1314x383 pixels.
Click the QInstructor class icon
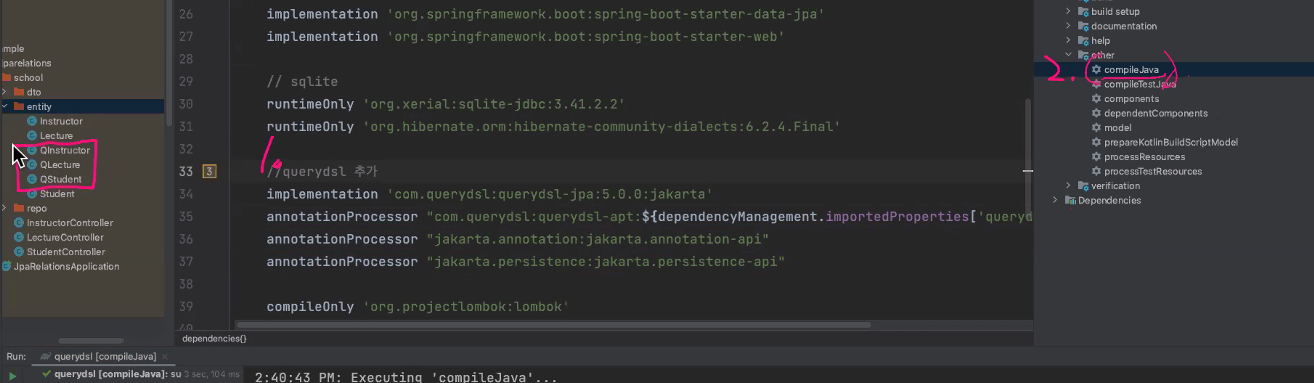(x=32, y=150)
